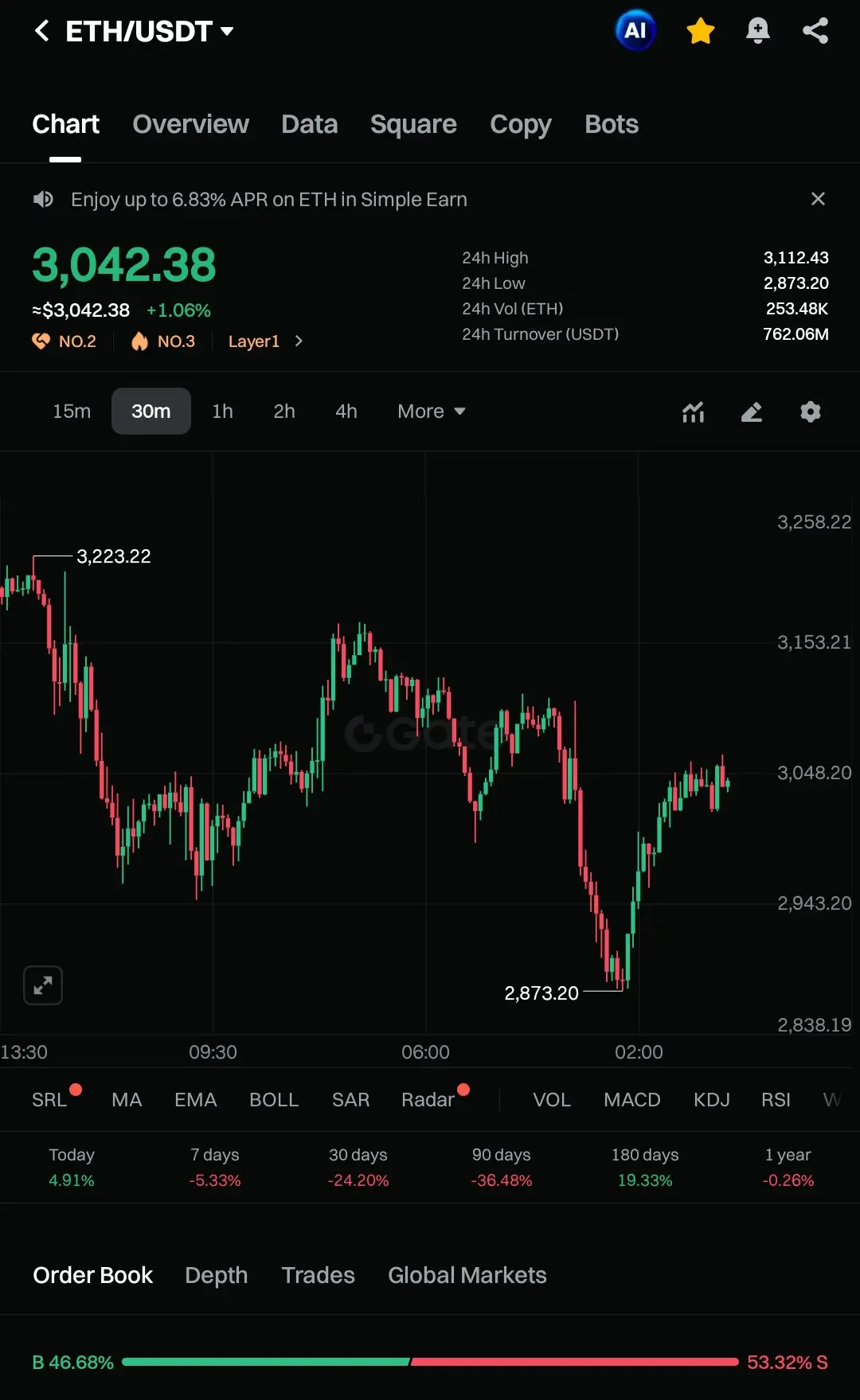Screen dimensions: 860x1400
Task: Open the Simple Earn APR promotion link
Action: (268, 199)
